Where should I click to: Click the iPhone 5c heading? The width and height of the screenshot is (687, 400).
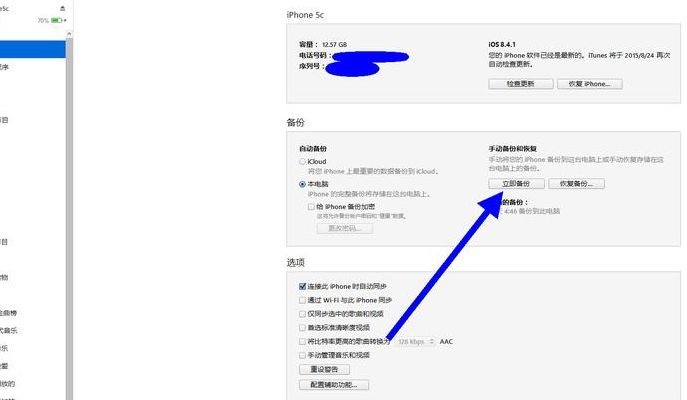305,15
